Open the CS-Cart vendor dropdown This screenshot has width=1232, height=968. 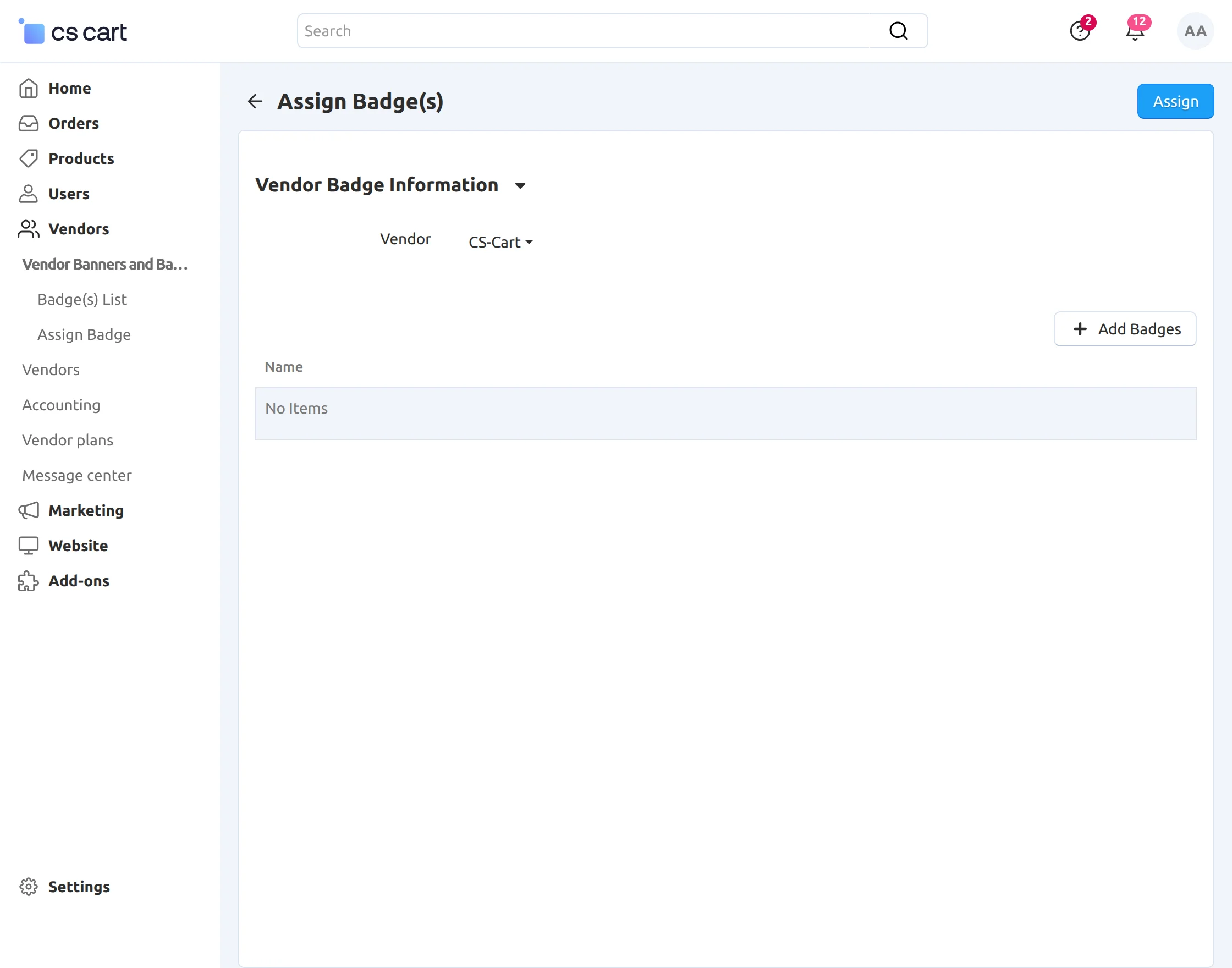[x=501, y=242]
